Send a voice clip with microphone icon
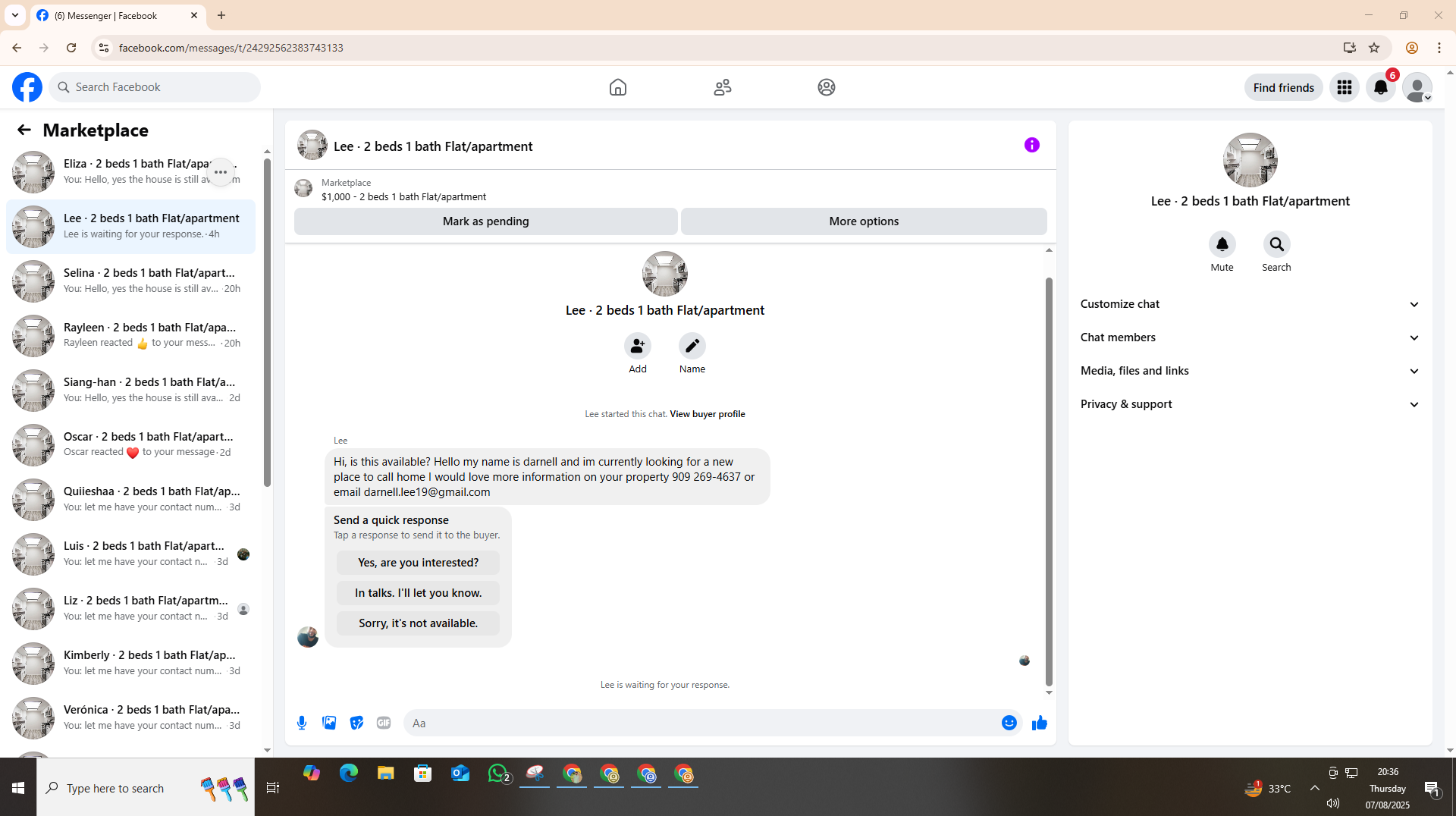 tap(302, 723)
